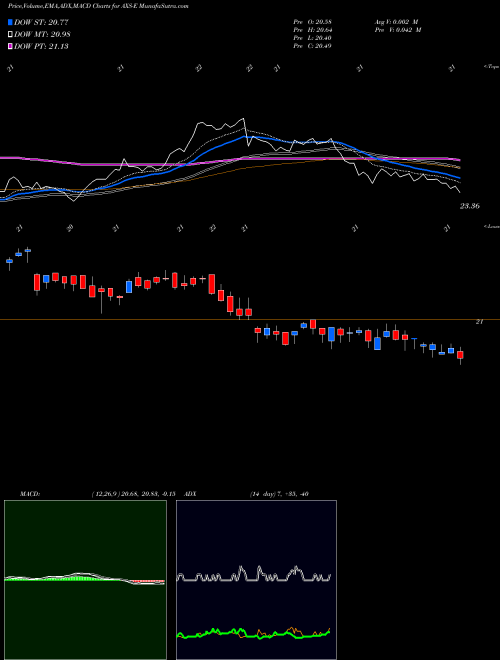Click the 'Pre H: 20.64' value
Image resolution: width=500 pixels, height=660 pixels.
[312, 30]
